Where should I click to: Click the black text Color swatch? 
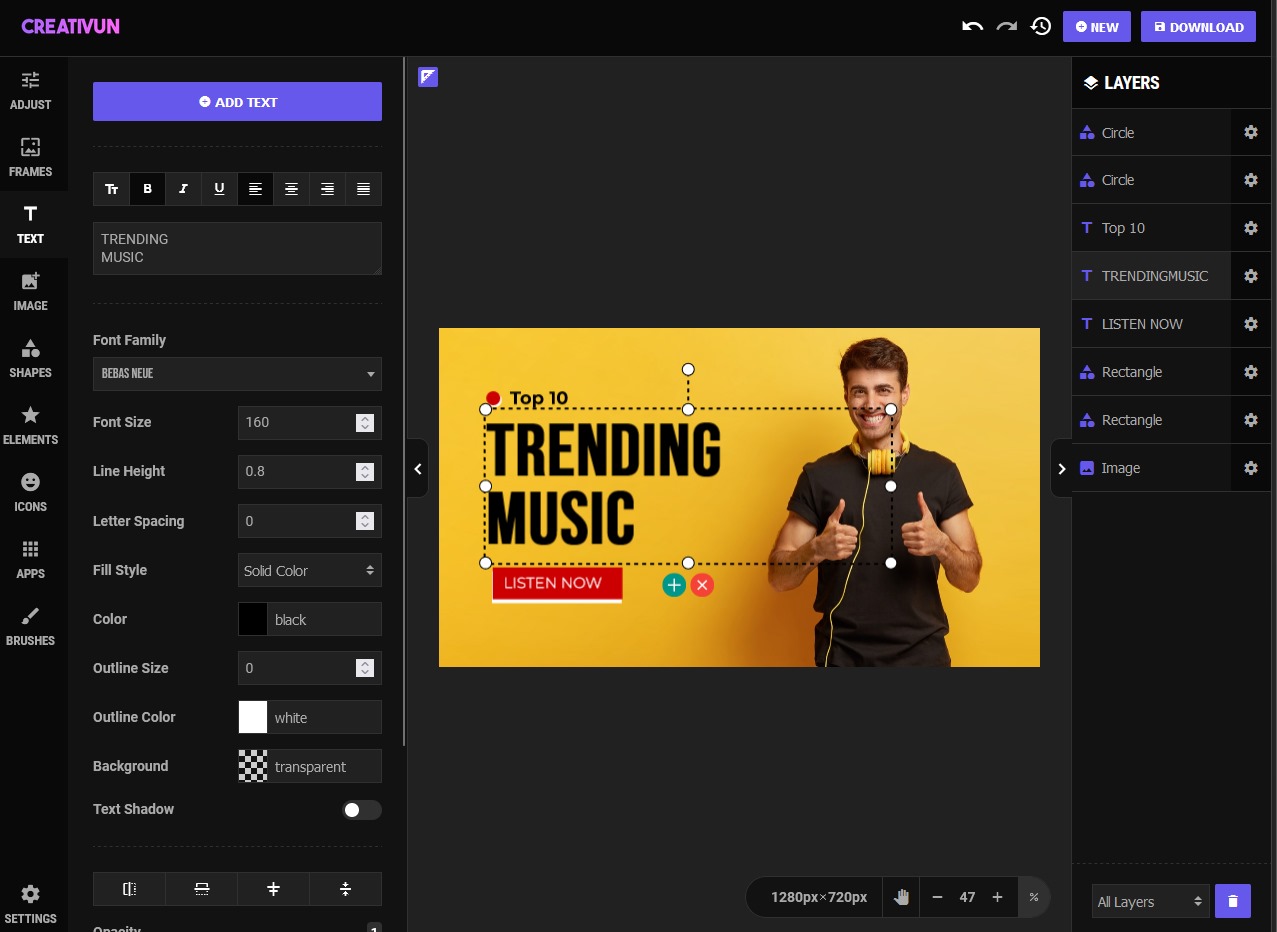click(x=253, y=619)
